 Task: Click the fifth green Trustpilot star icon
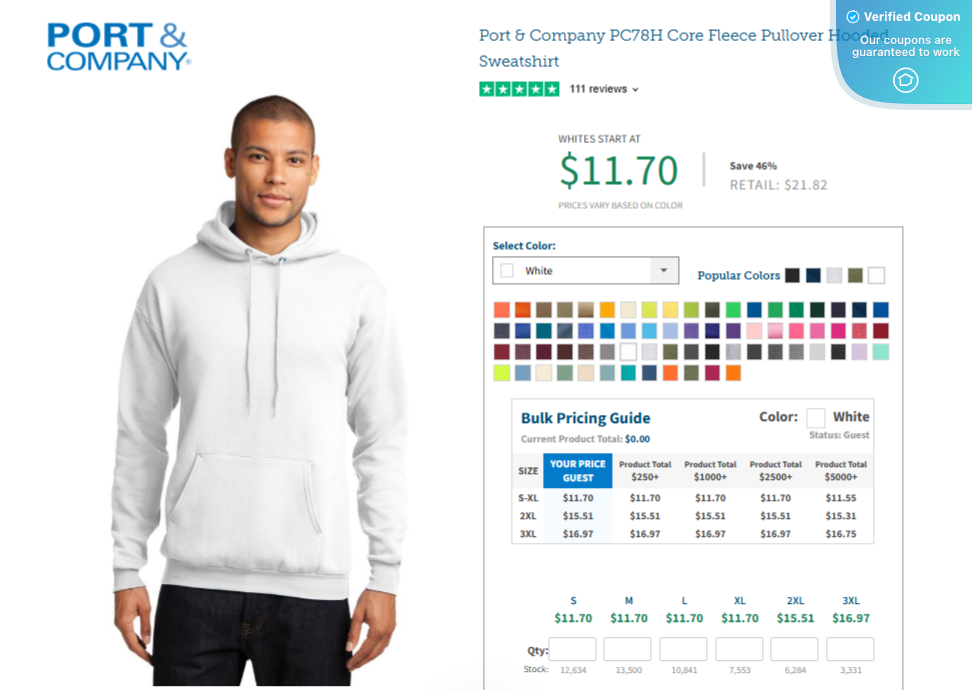552,89
